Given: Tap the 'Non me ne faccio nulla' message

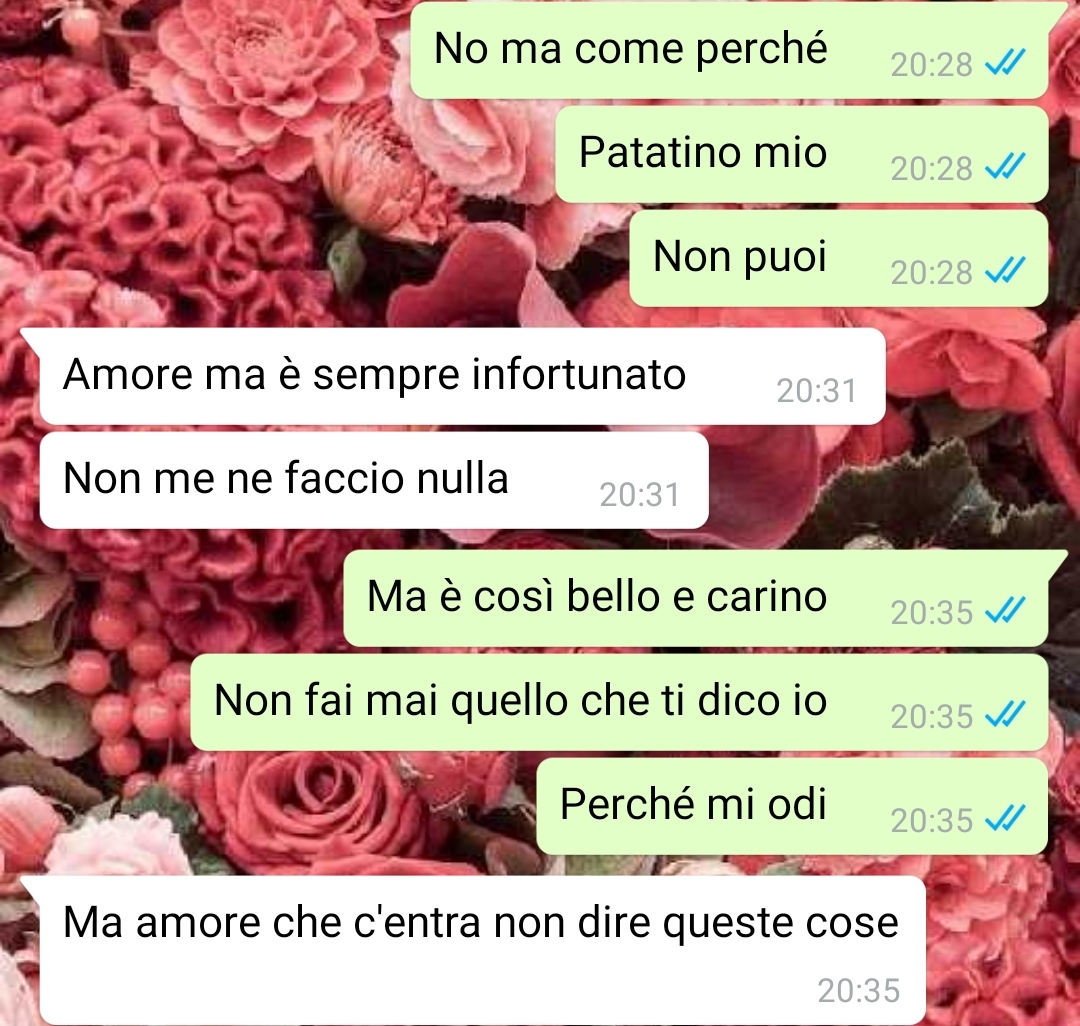Looking at the screenshot, I should click(x=374, y=480).
